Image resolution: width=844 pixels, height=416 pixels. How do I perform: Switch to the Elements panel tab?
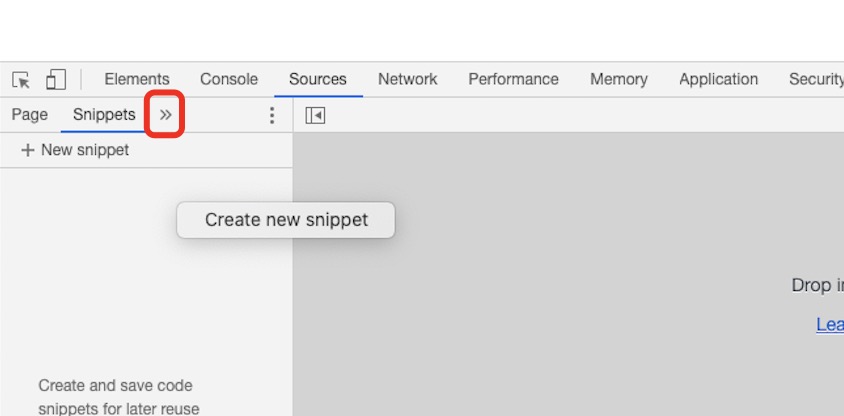pos(137,80)
